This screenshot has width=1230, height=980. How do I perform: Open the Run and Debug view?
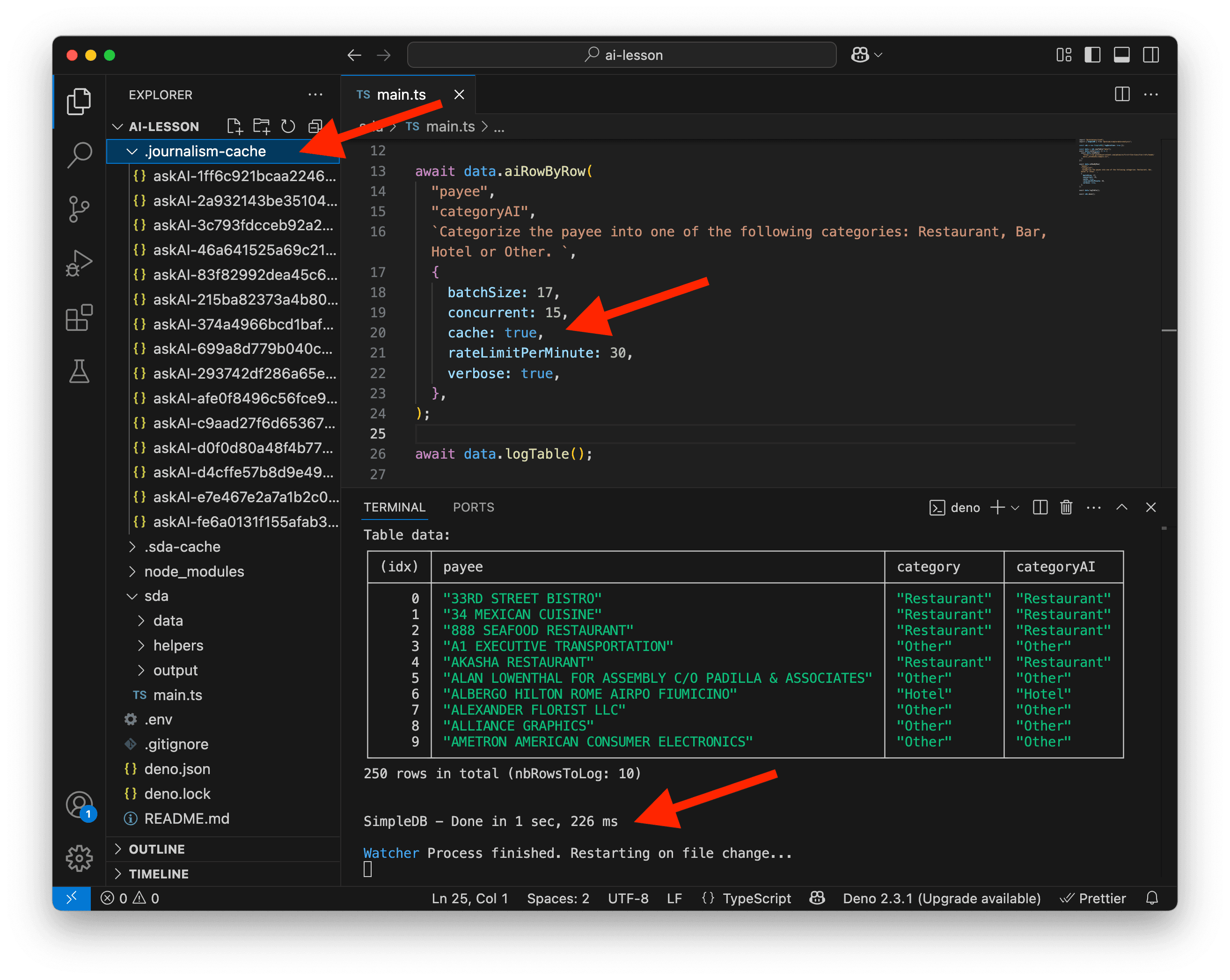click(79, 263)
